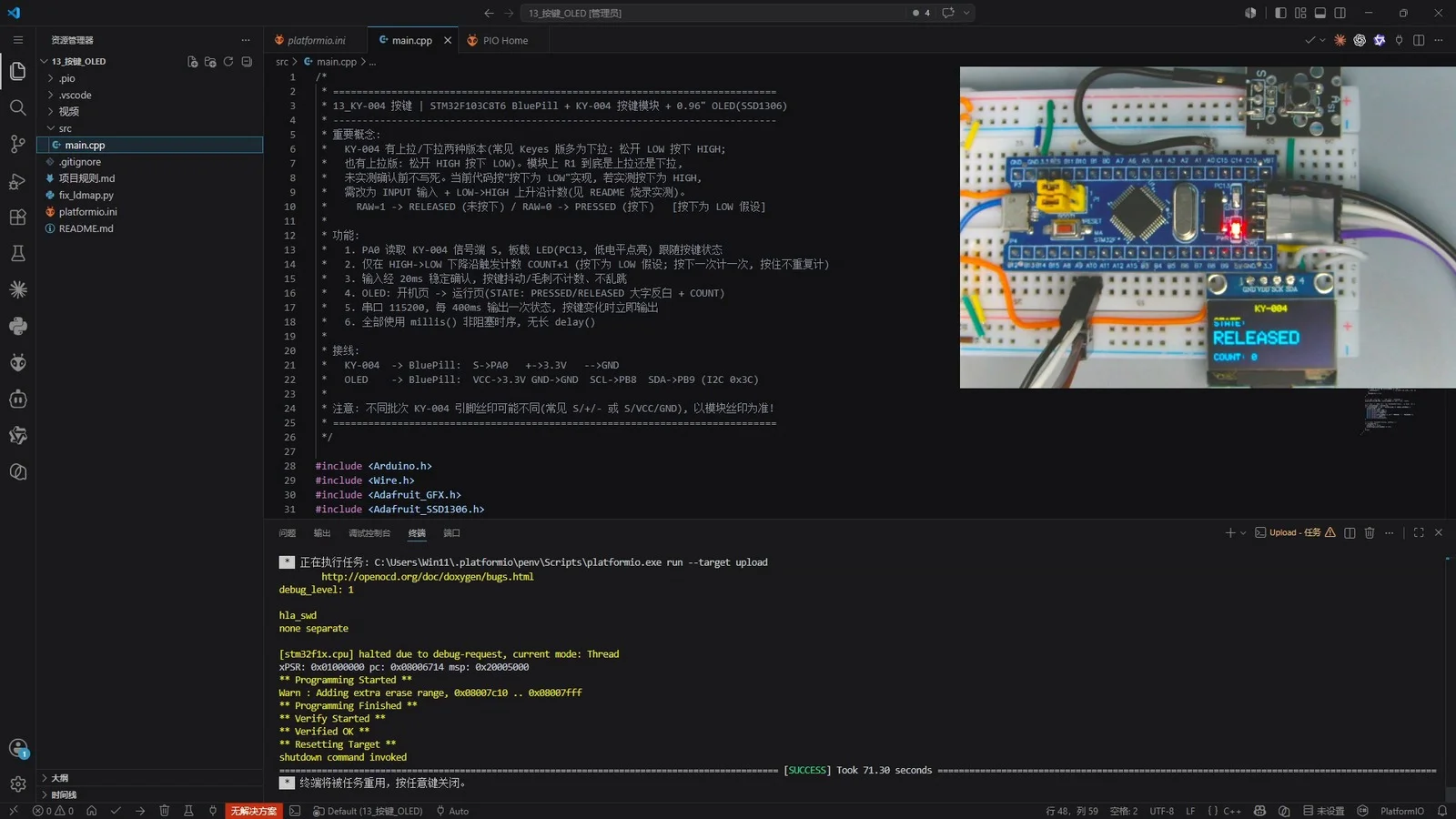Open the 问题 problems panel tab
This screenshot has height=819, width=1456.
(x=288, y=533)
